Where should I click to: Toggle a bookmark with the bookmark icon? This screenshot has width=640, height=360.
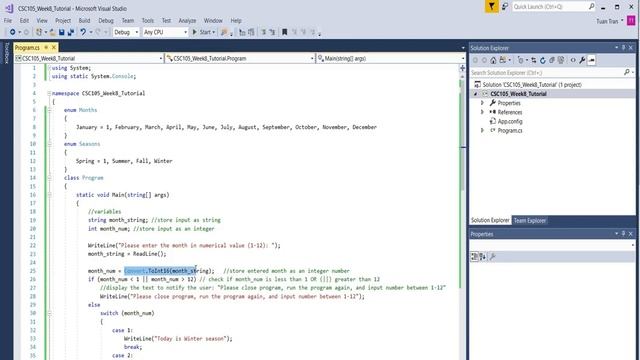click(x=284, y=32)
